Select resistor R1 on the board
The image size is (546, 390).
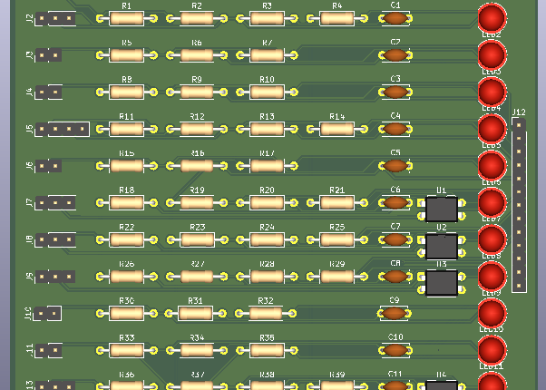(127, 18)
